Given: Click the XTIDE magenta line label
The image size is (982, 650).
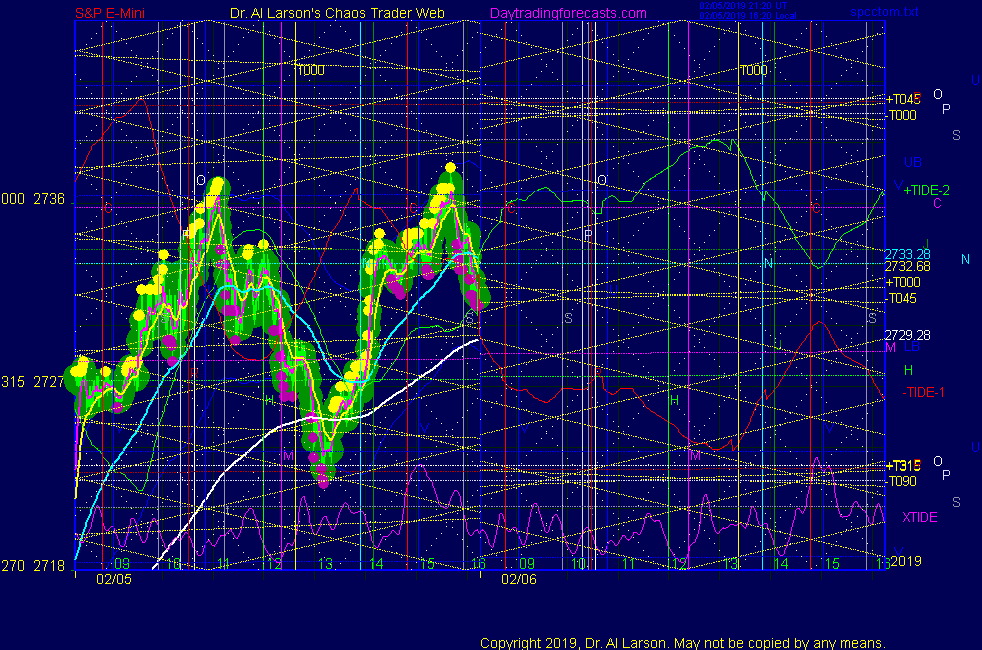Looking at the screenshot, I should [x=919, y=517].
